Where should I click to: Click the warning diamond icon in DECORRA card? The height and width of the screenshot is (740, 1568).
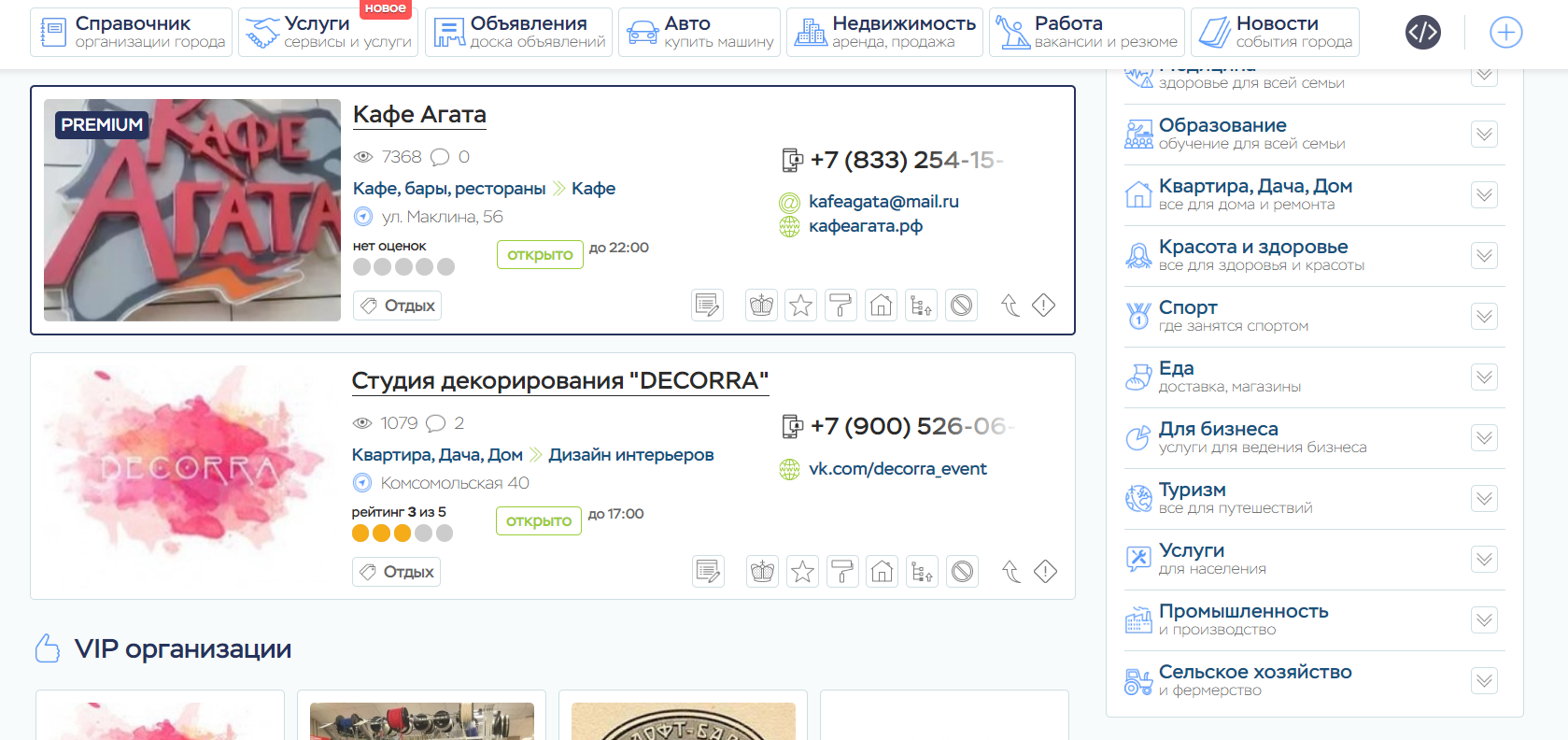[1046, 572]
